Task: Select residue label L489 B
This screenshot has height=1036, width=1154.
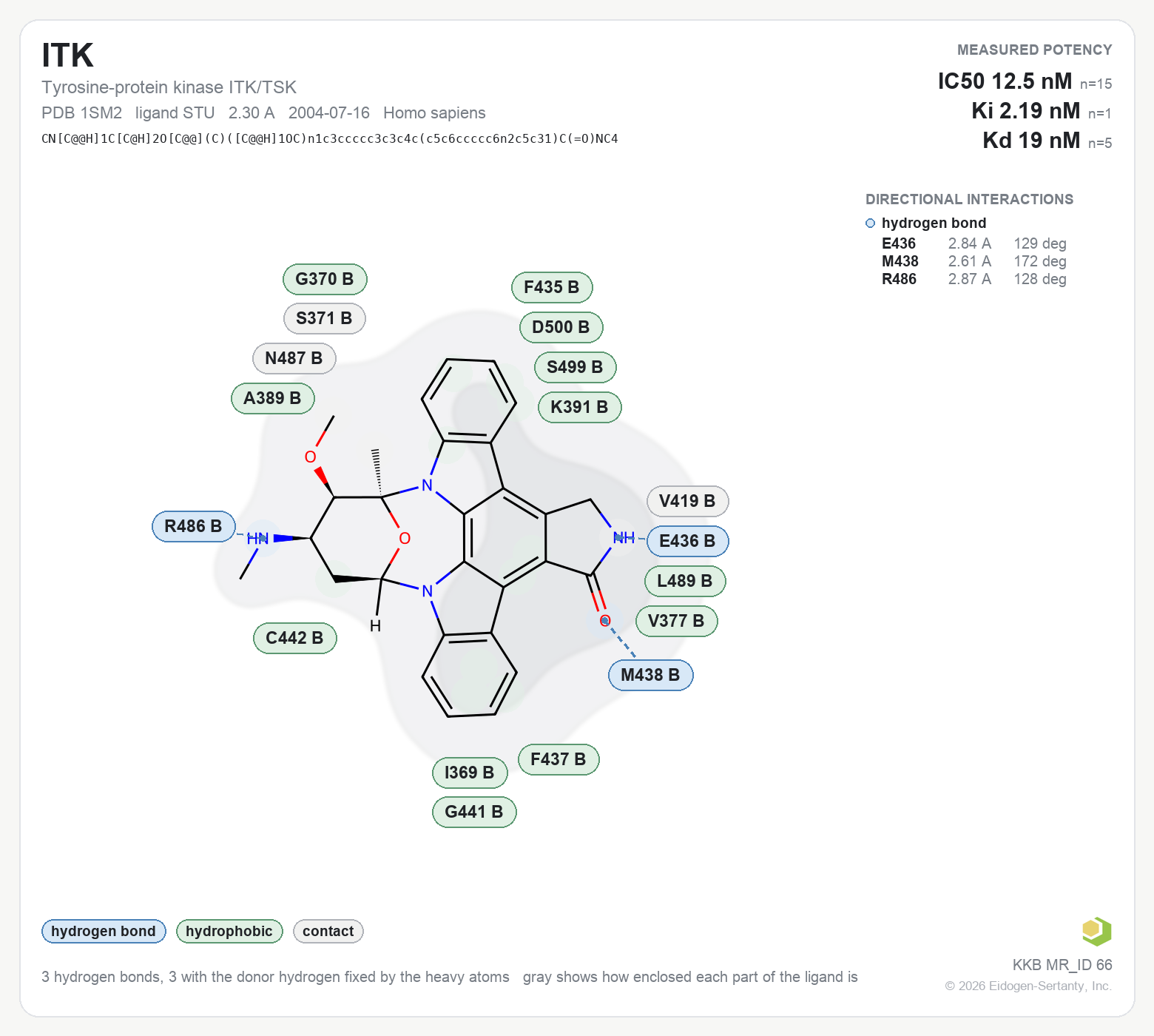Action: click(x=685, y=581)
